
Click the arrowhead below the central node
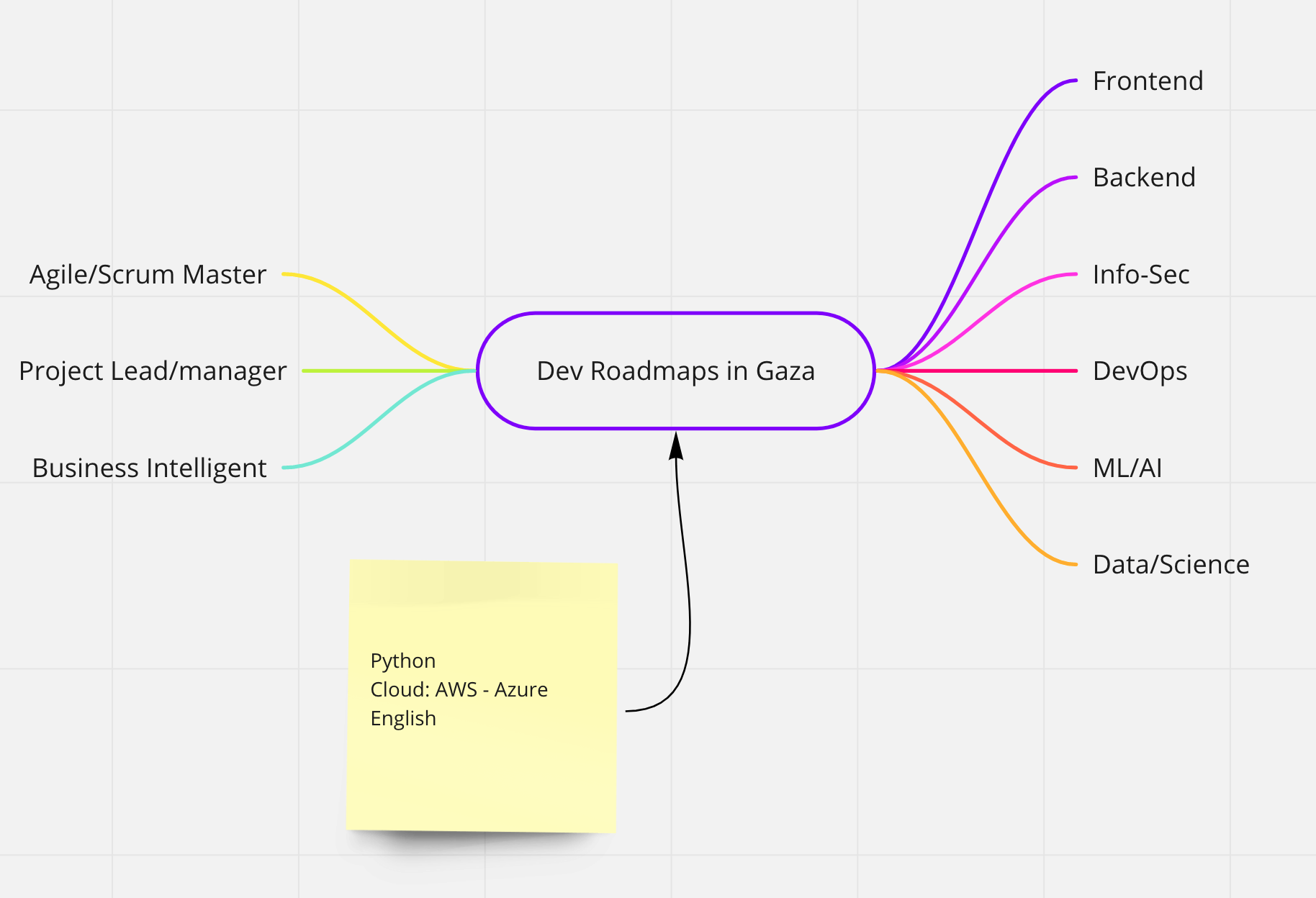pos(676,446)
